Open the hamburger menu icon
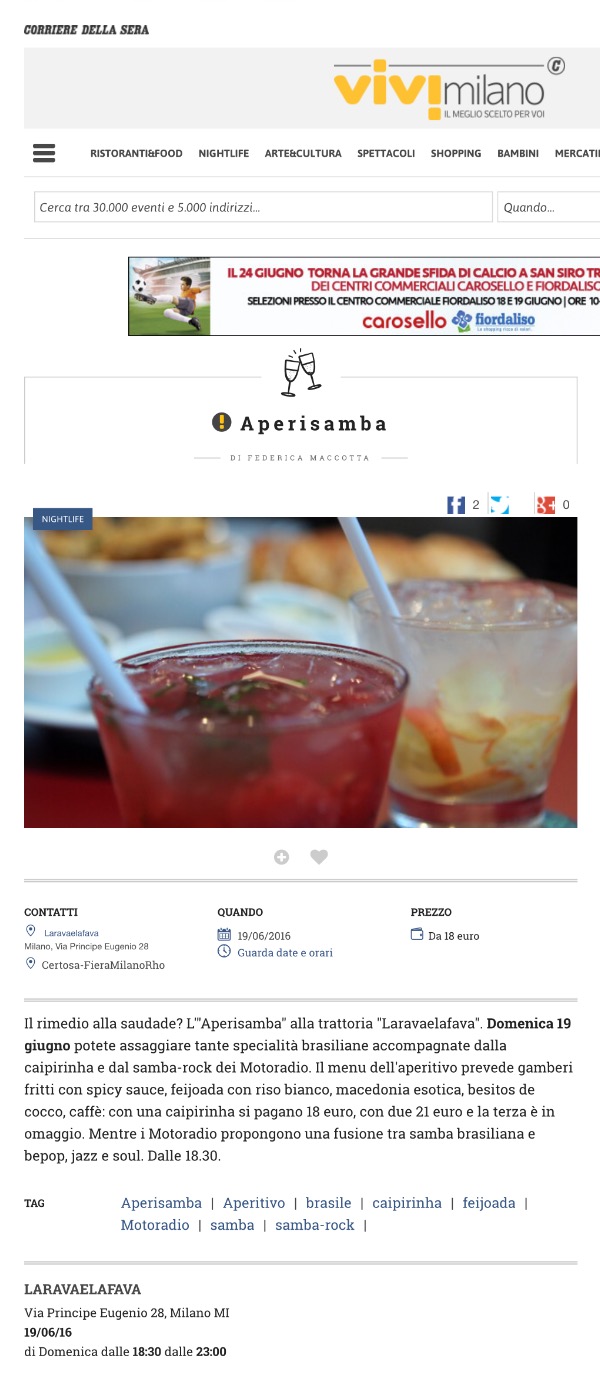The image size is (600, 1396). 43,153
